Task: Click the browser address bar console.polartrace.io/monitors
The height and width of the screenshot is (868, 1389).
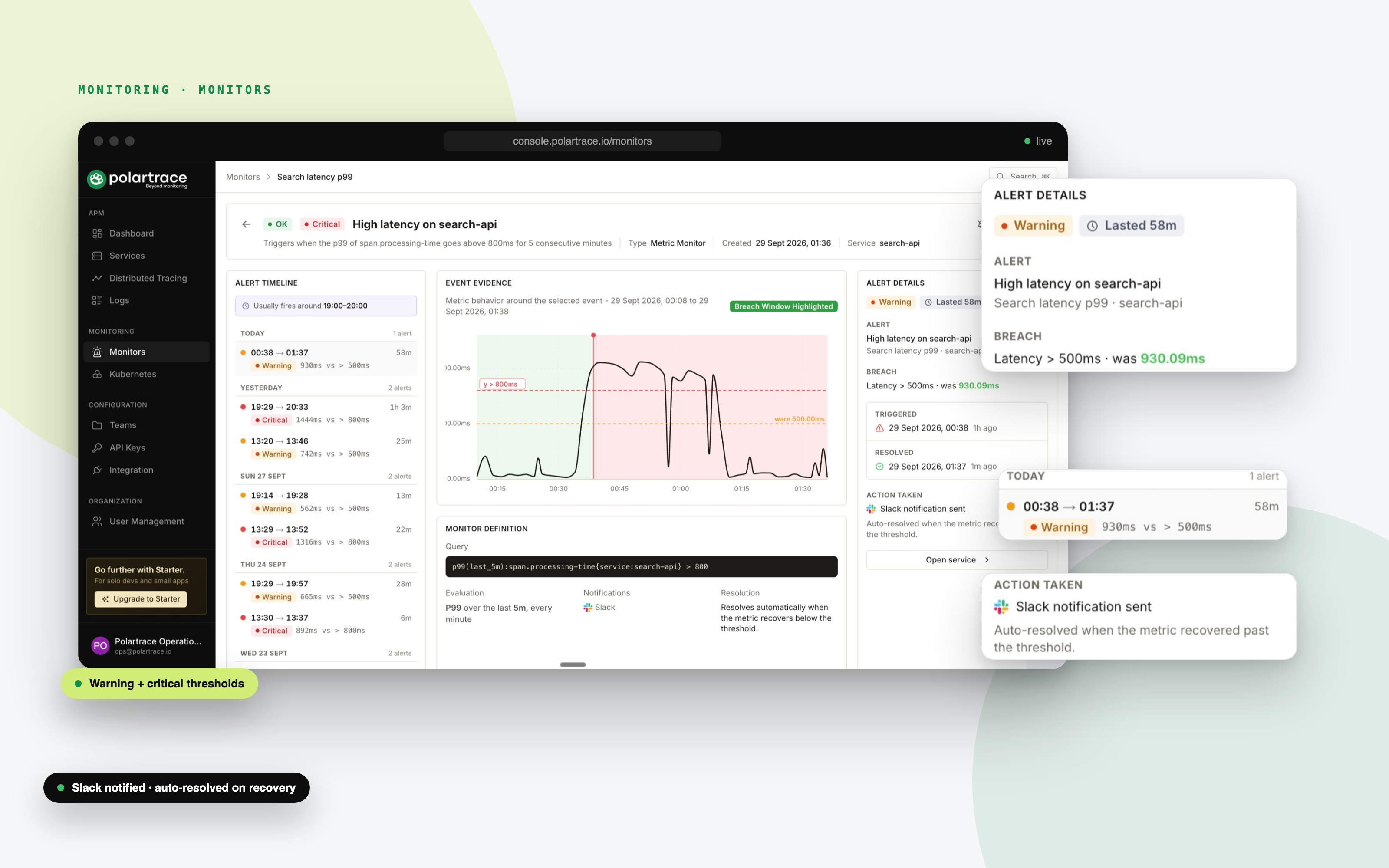Action: (582, 141)
